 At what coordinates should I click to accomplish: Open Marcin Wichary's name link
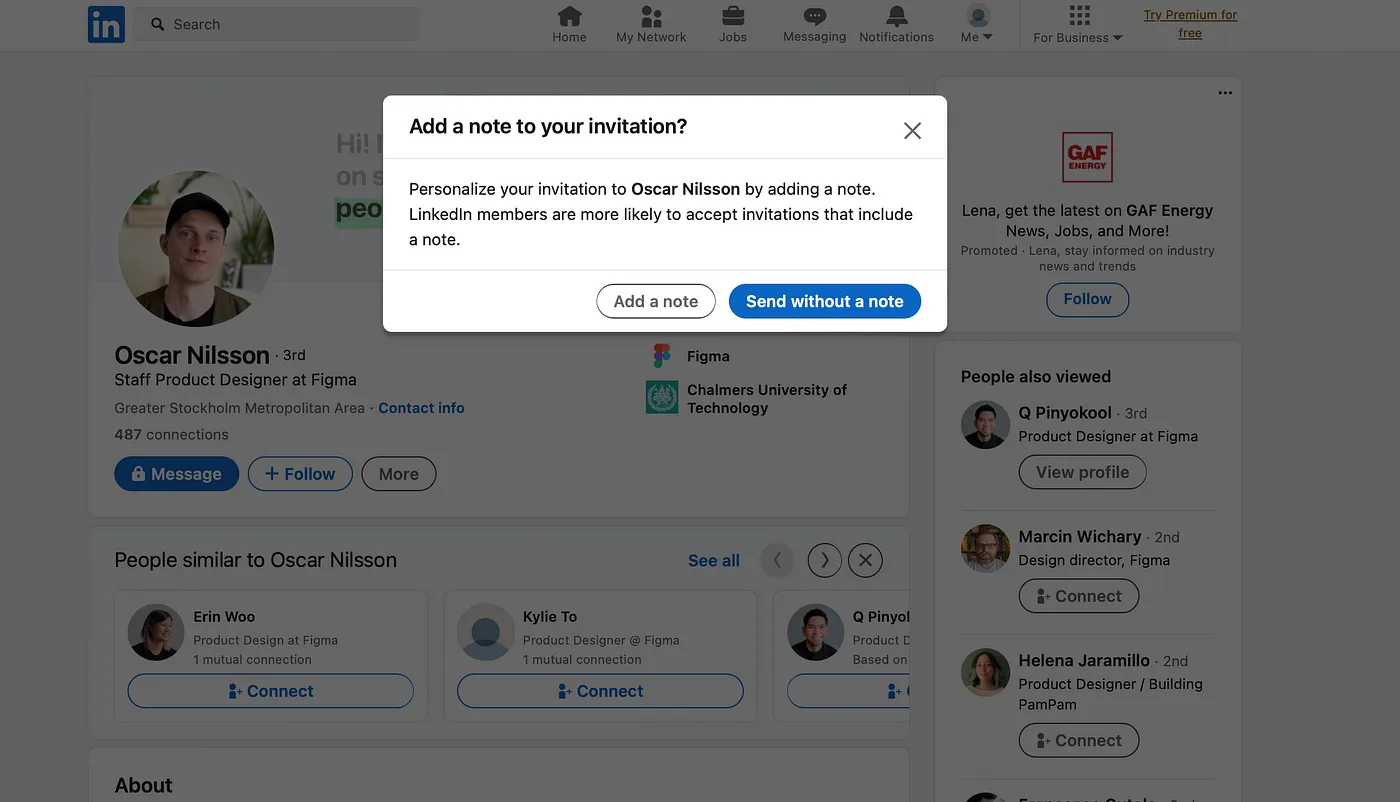pyautogui.click(x=1080, y=536)
